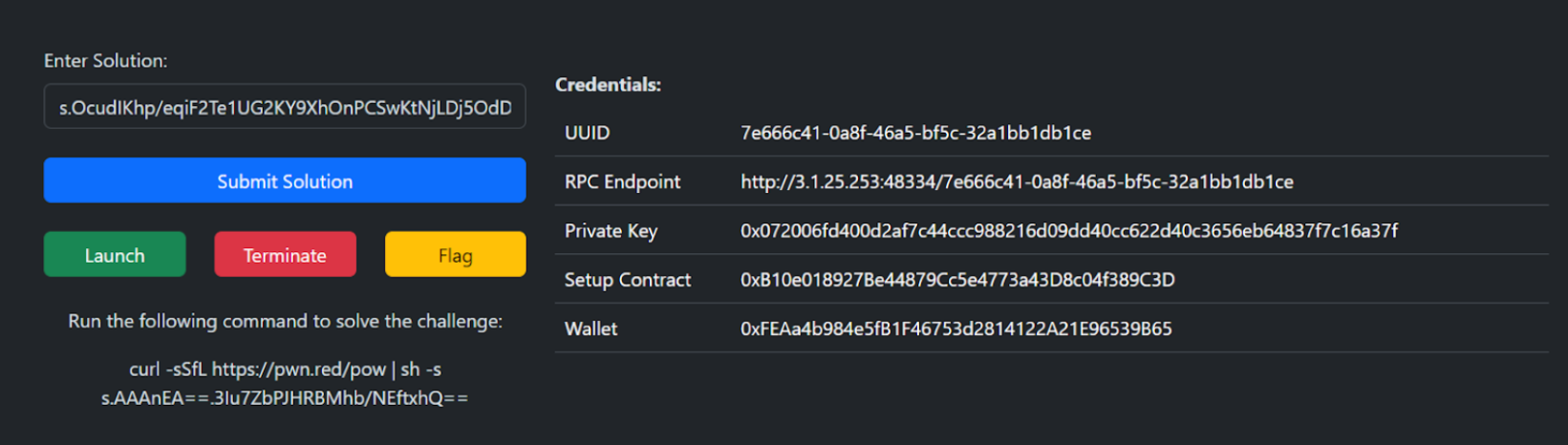Click the Wallet row label

[x=591, y=328]
